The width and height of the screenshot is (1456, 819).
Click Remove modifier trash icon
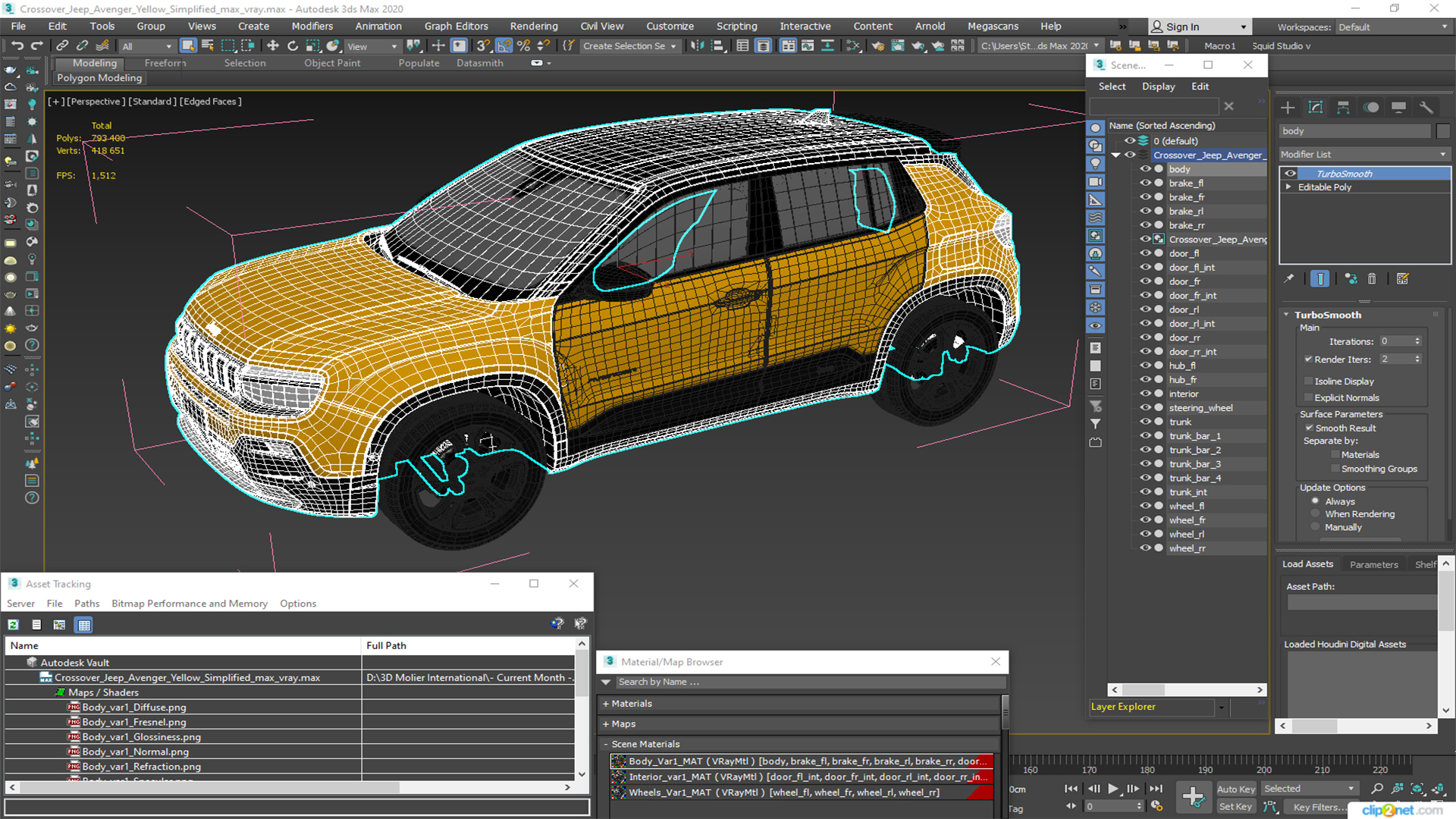pyautogui.click(x=1372, y=279)
